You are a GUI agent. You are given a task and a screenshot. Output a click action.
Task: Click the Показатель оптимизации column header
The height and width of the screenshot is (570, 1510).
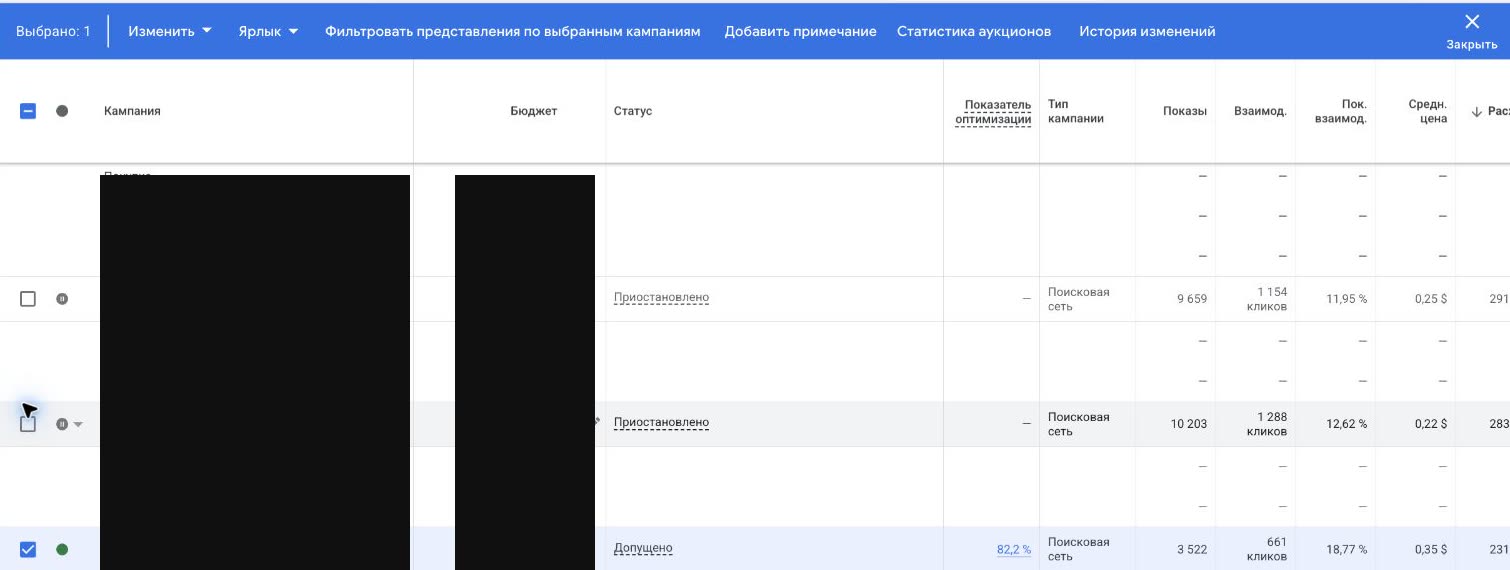[x=993, y=112]
